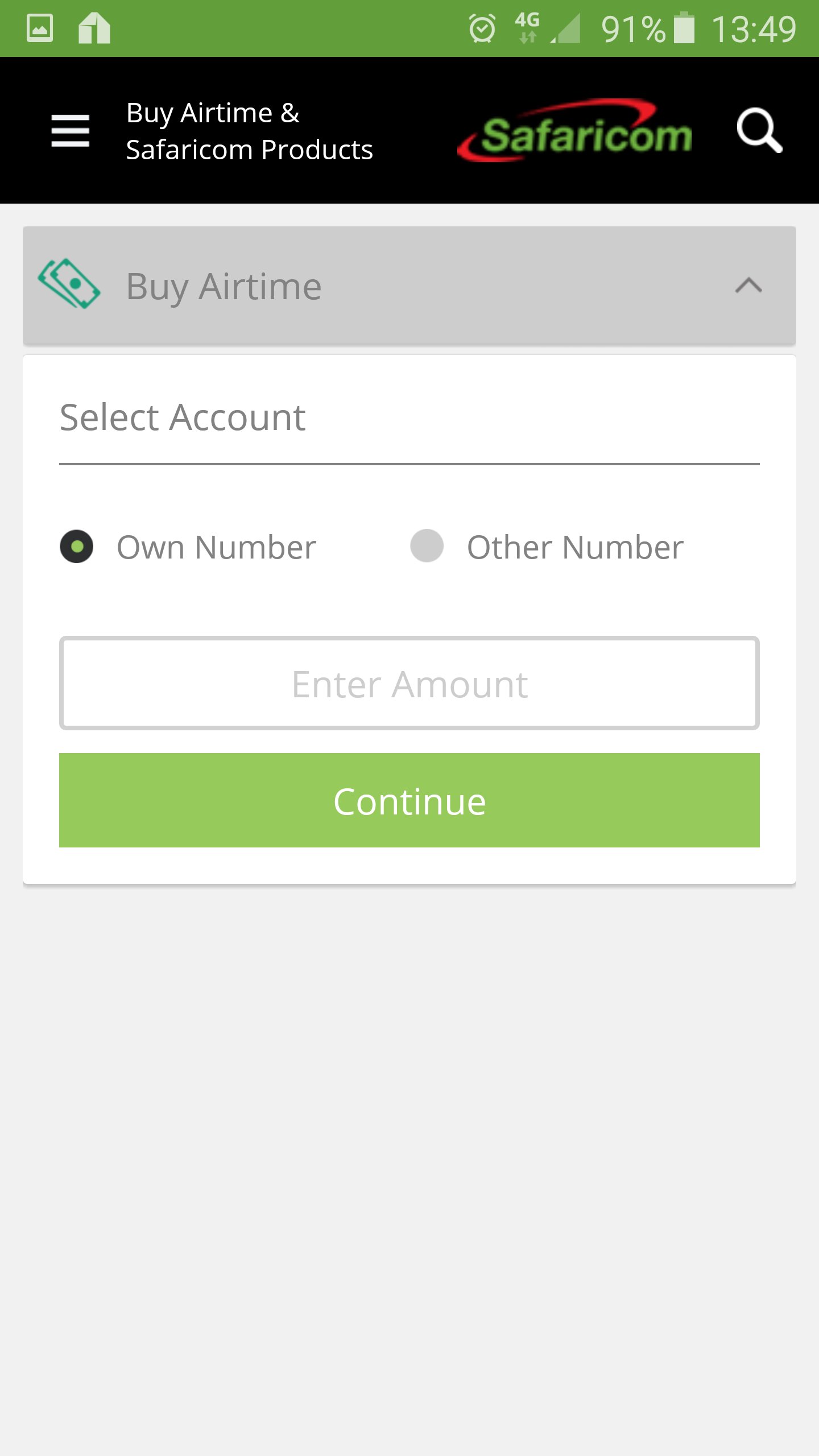Tap the 4G network indicator icon
The width and height of the screenshot is (819, 1456).
pos(527,28)
